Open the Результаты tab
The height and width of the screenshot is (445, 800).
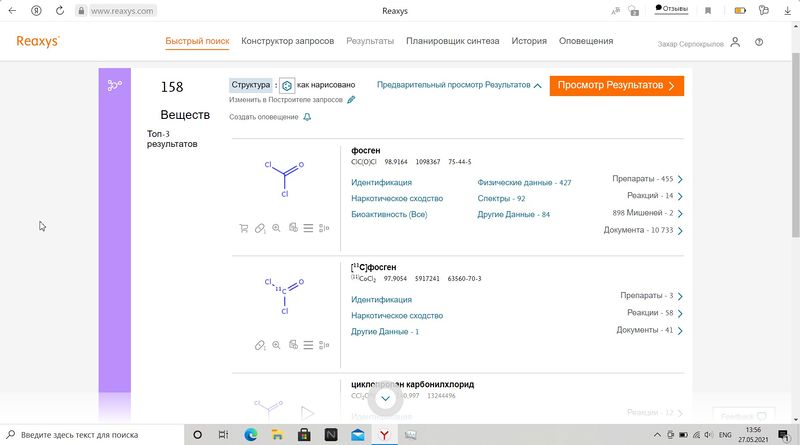[370, 41]
